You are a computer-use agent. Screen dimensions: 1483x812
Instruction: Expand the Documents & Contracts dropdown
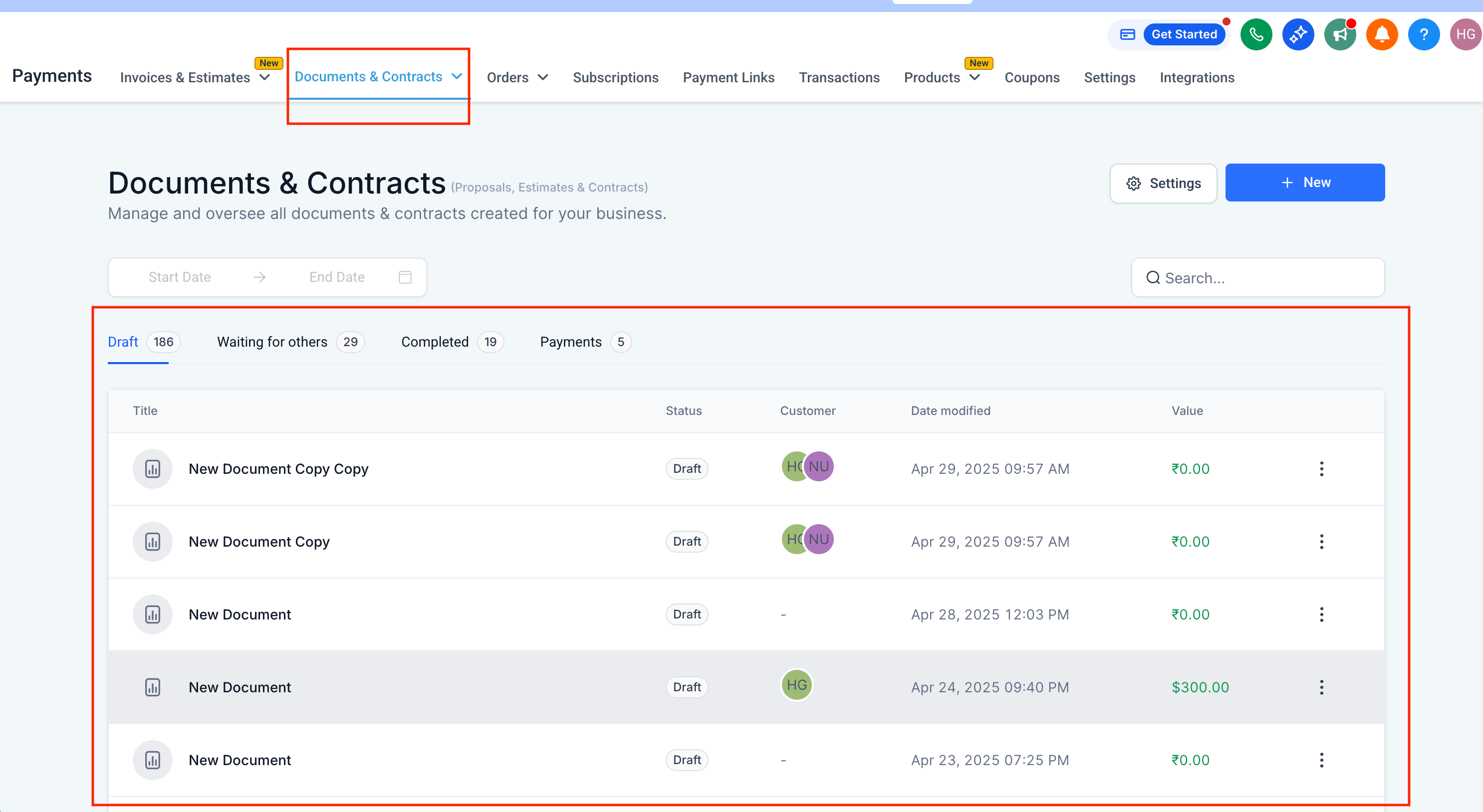tap(457, 76)
